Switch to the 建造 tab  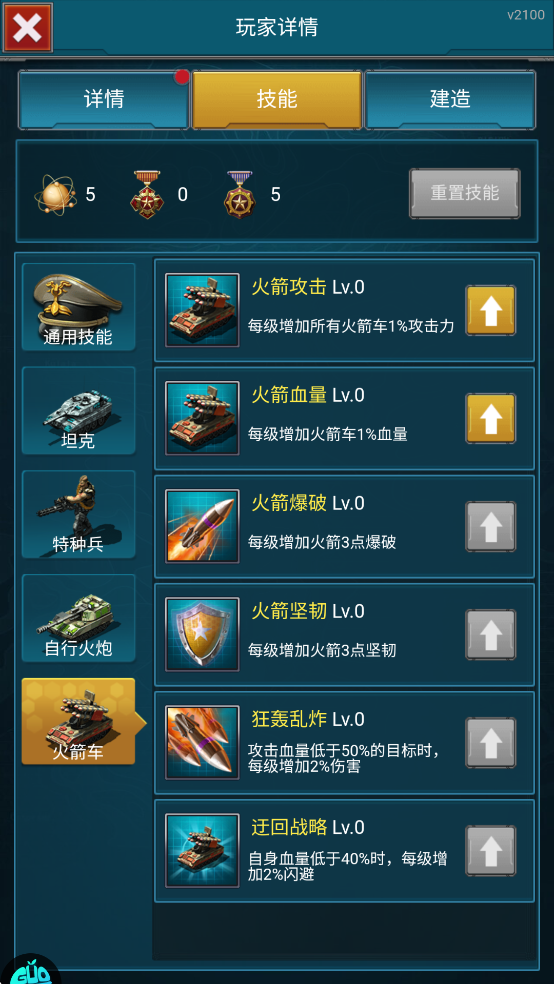point(450,99)
